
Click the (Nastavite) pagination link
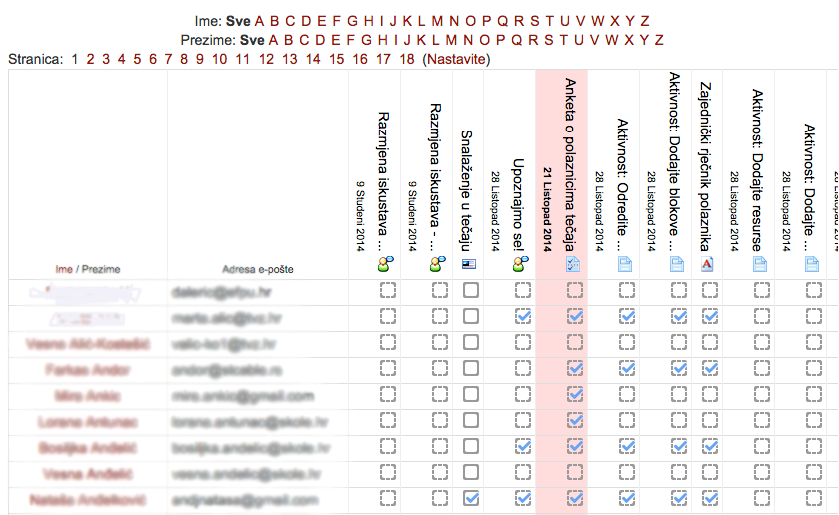[x=456, y=59]
